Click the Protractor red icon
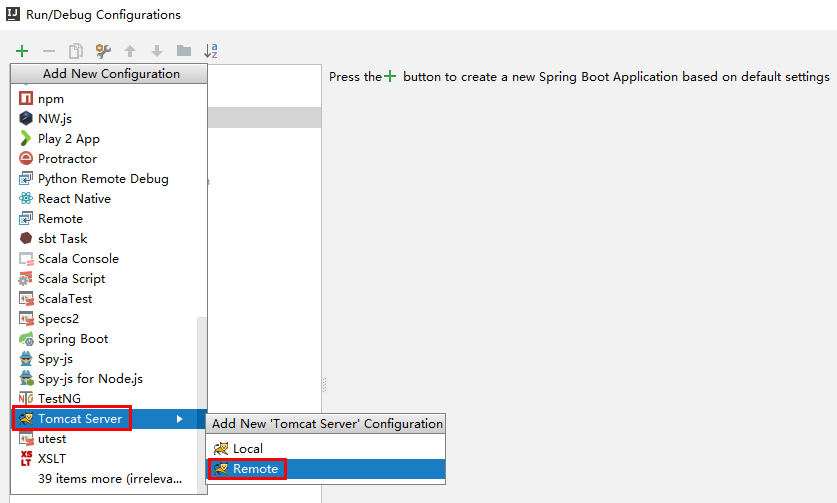Image resolution: width=837 pixels, height=503 pixels. [26, 158]
